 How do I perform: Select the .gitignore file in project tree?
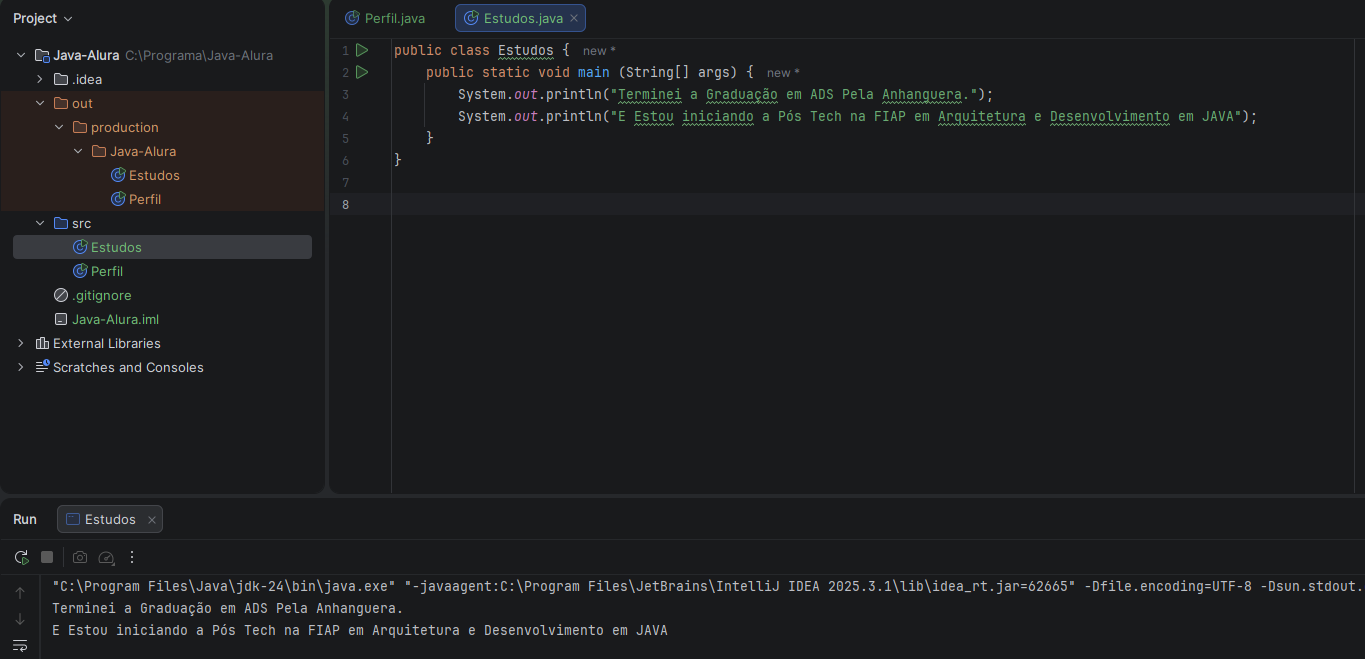tap(101, 295)
